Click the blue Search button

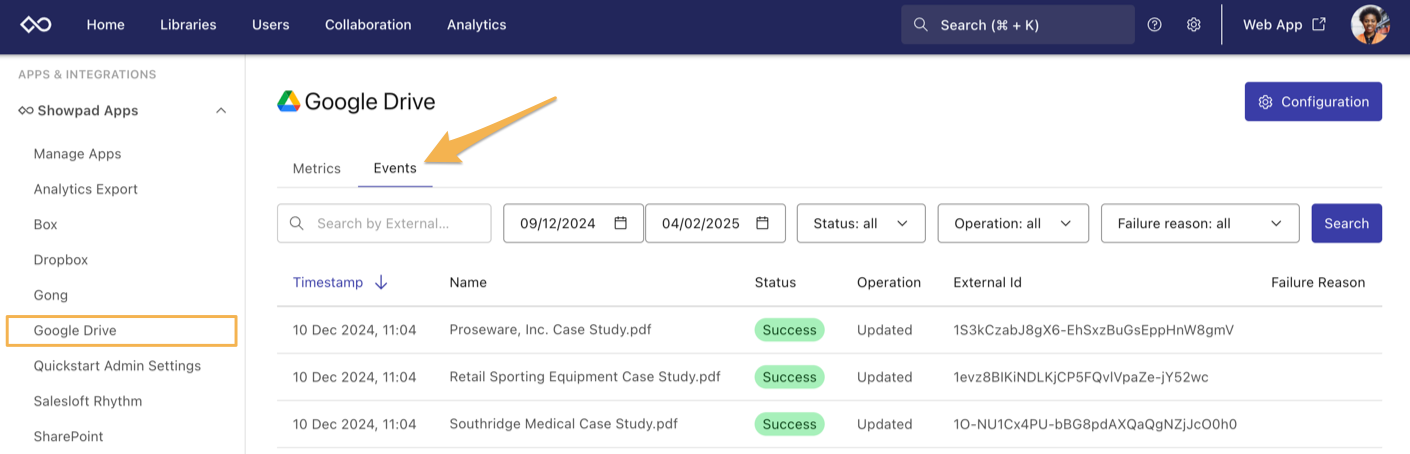(1346, 223)
